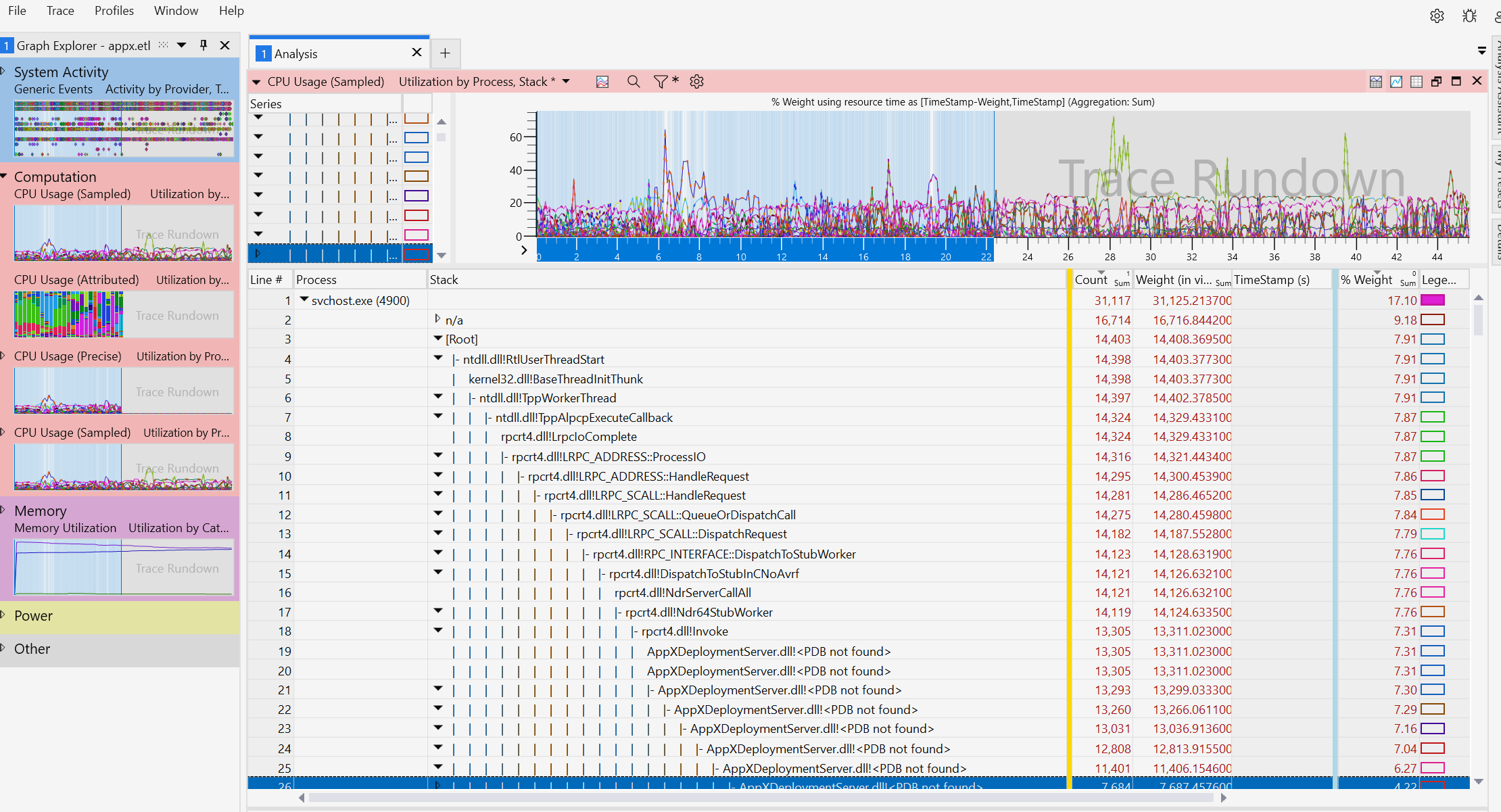Click the Series column header
The image size is (1501, 812).
pos(325,103)
